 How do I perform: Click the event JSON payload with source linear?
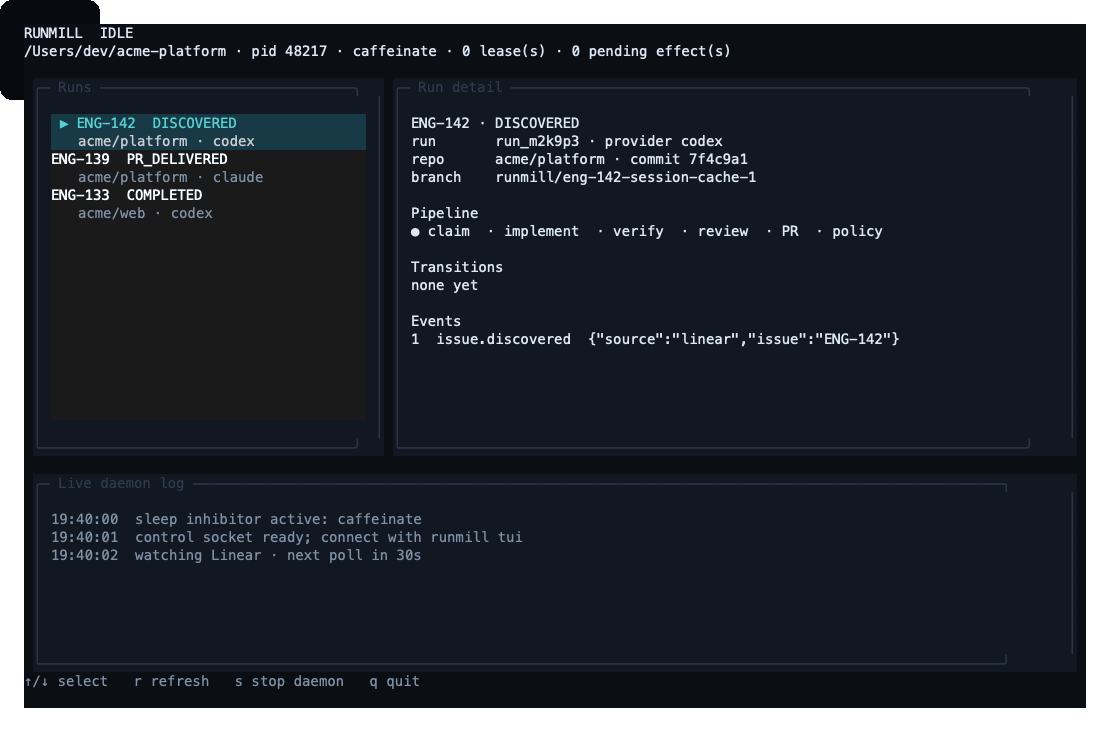pyautogui.click(x=743, y=340)
